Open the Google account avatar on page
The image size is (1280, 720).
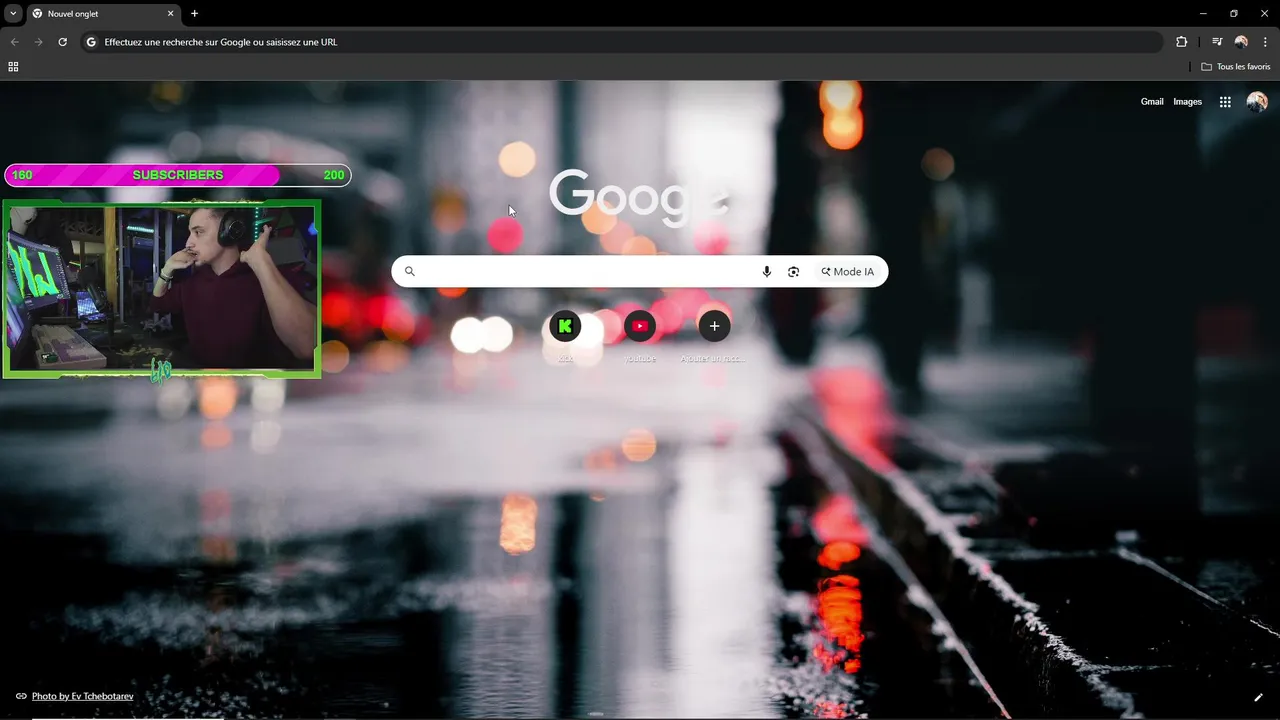pos(1257,102)
